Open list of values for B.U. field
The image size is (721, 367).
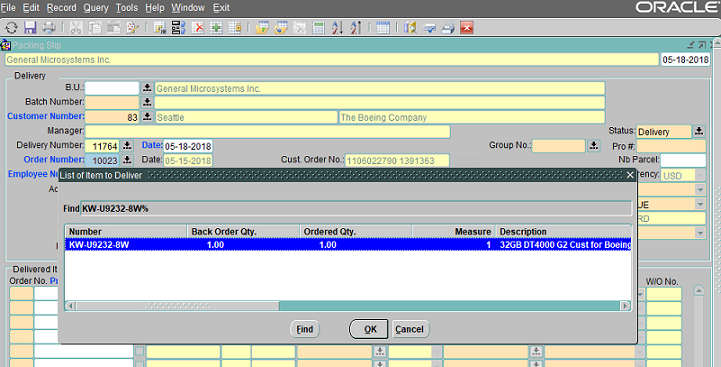coord(147,88)
